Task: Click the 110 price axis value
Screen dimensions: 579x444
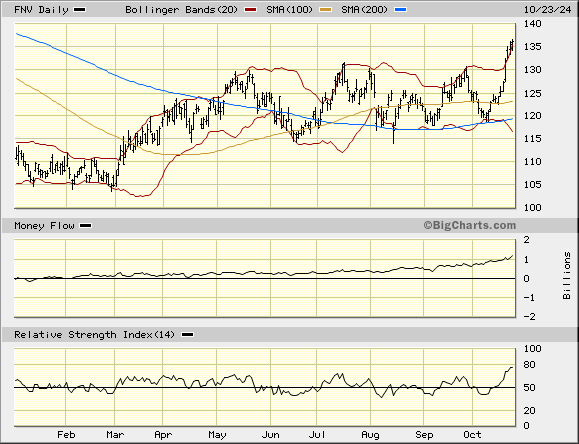Action: 532,162
